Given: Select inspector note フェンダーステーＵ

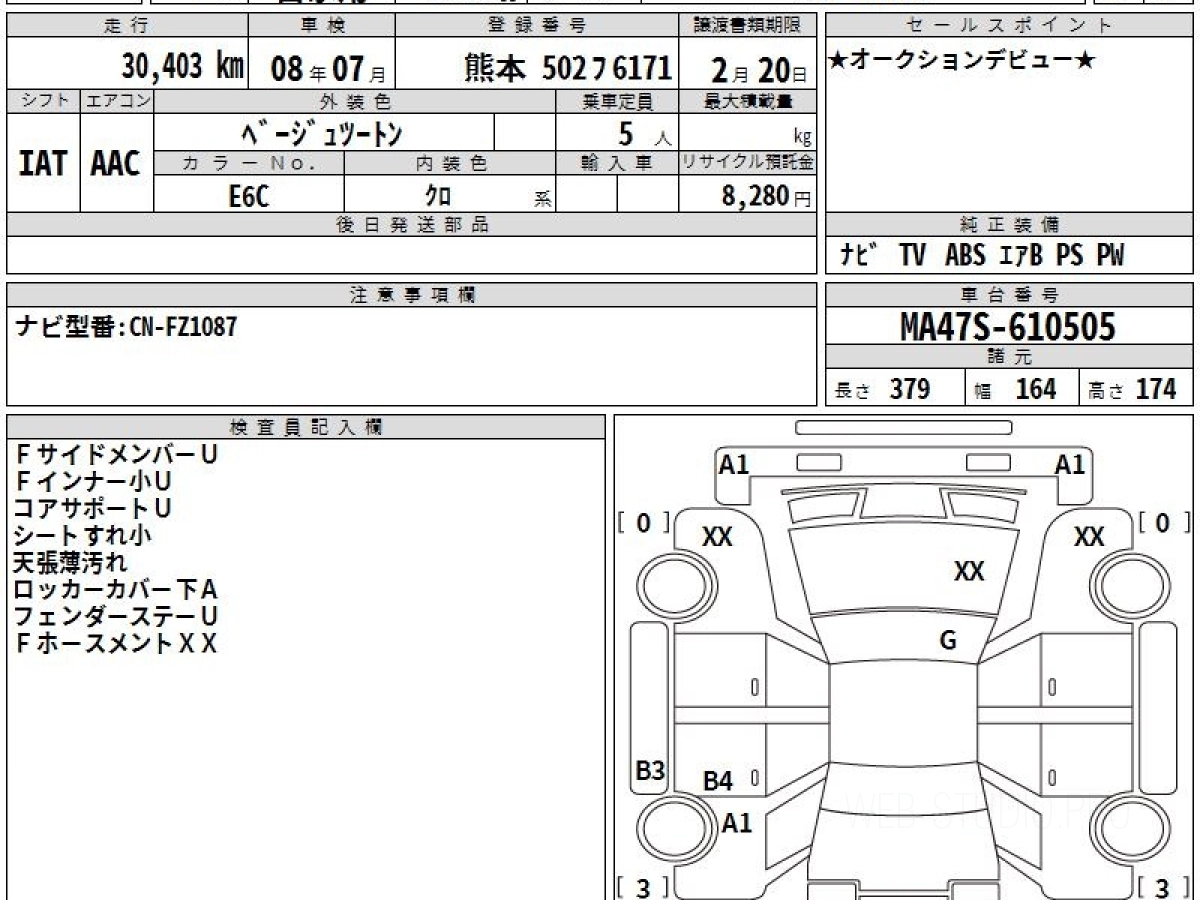Looking at the screenshot, I should [x=117, y=616].
